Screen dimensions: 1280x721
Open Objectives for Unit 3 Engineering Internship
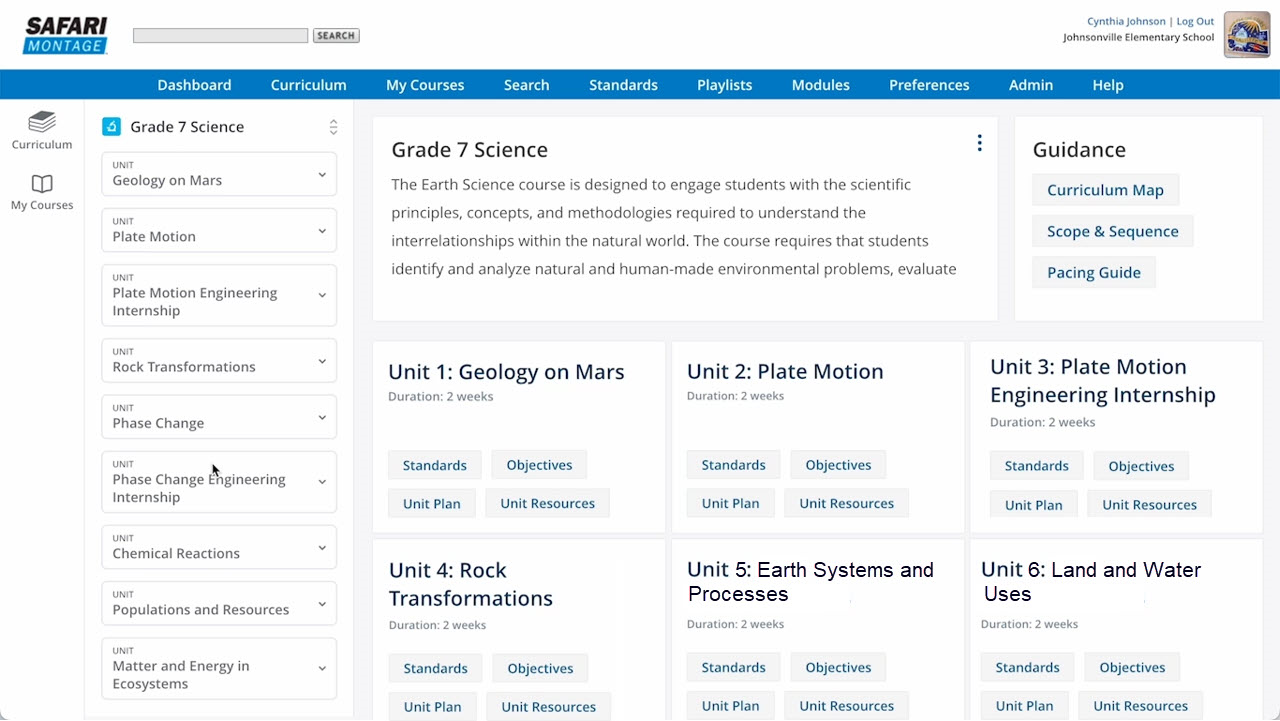pyautogui.click(x=1141, y=466)
